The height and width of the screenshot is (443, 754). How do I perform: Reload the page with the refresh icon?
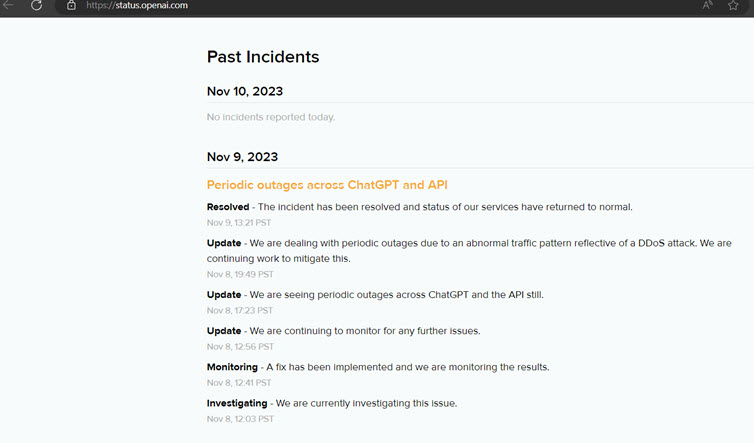tap(37, 5)
